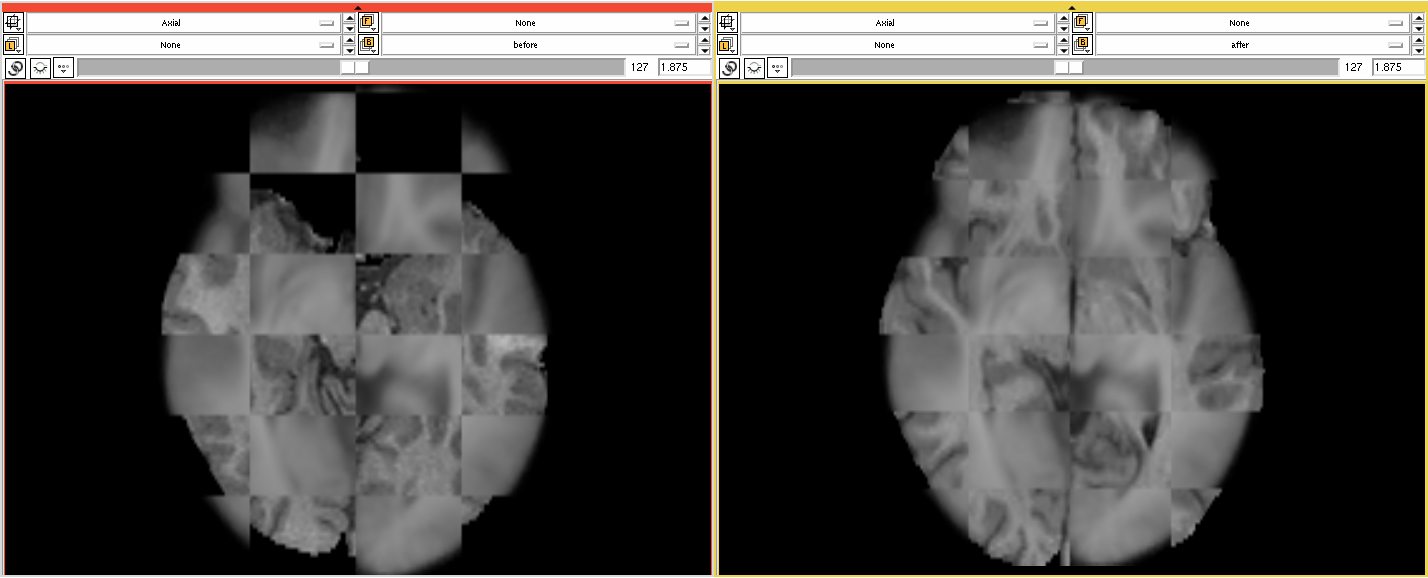Open foreground layer icon in red viewer
This screenshot has width=1428, height=578.
point(368,22)
